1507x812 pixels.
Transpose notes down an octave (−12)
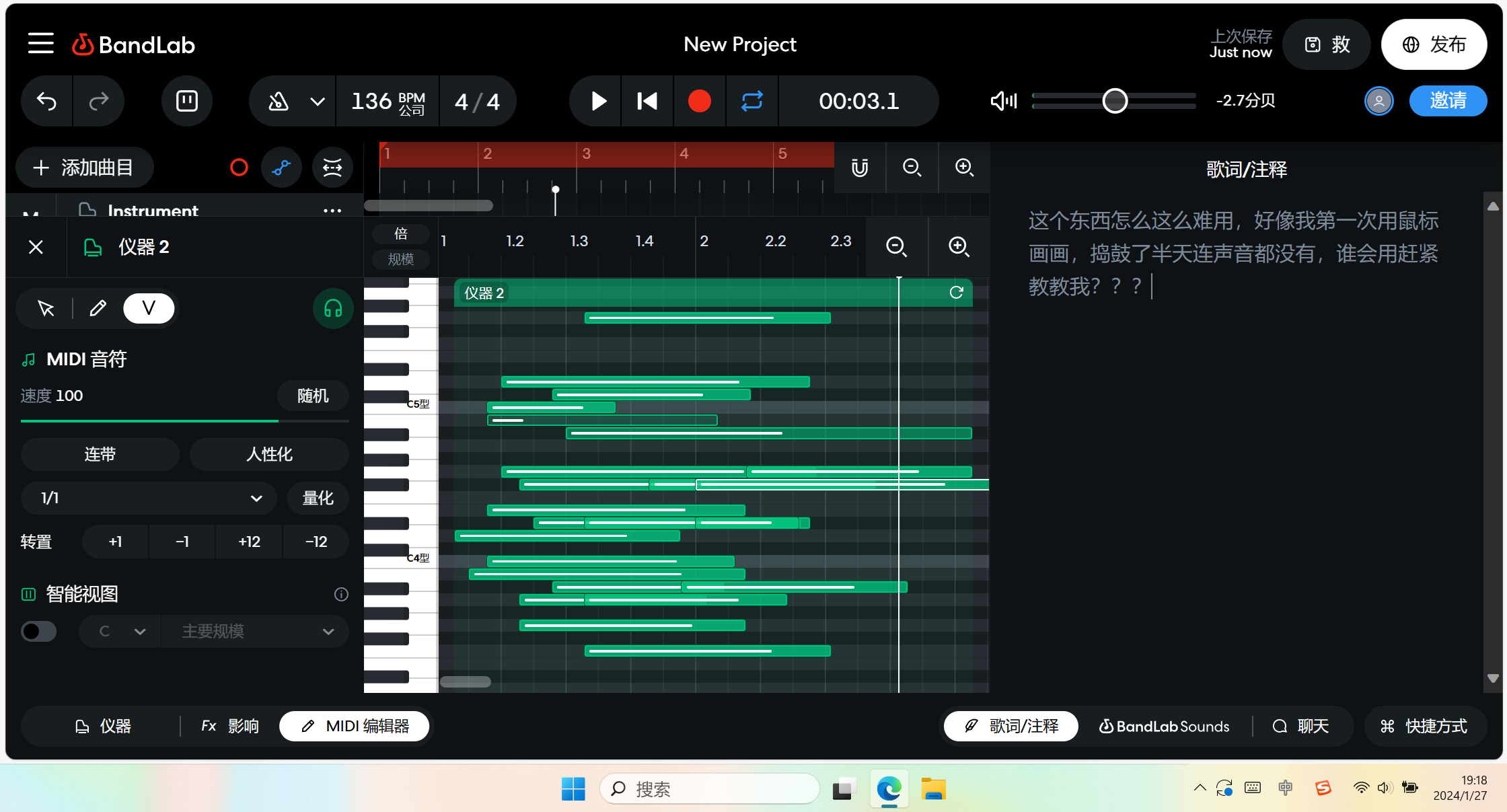tap(316, 542)
